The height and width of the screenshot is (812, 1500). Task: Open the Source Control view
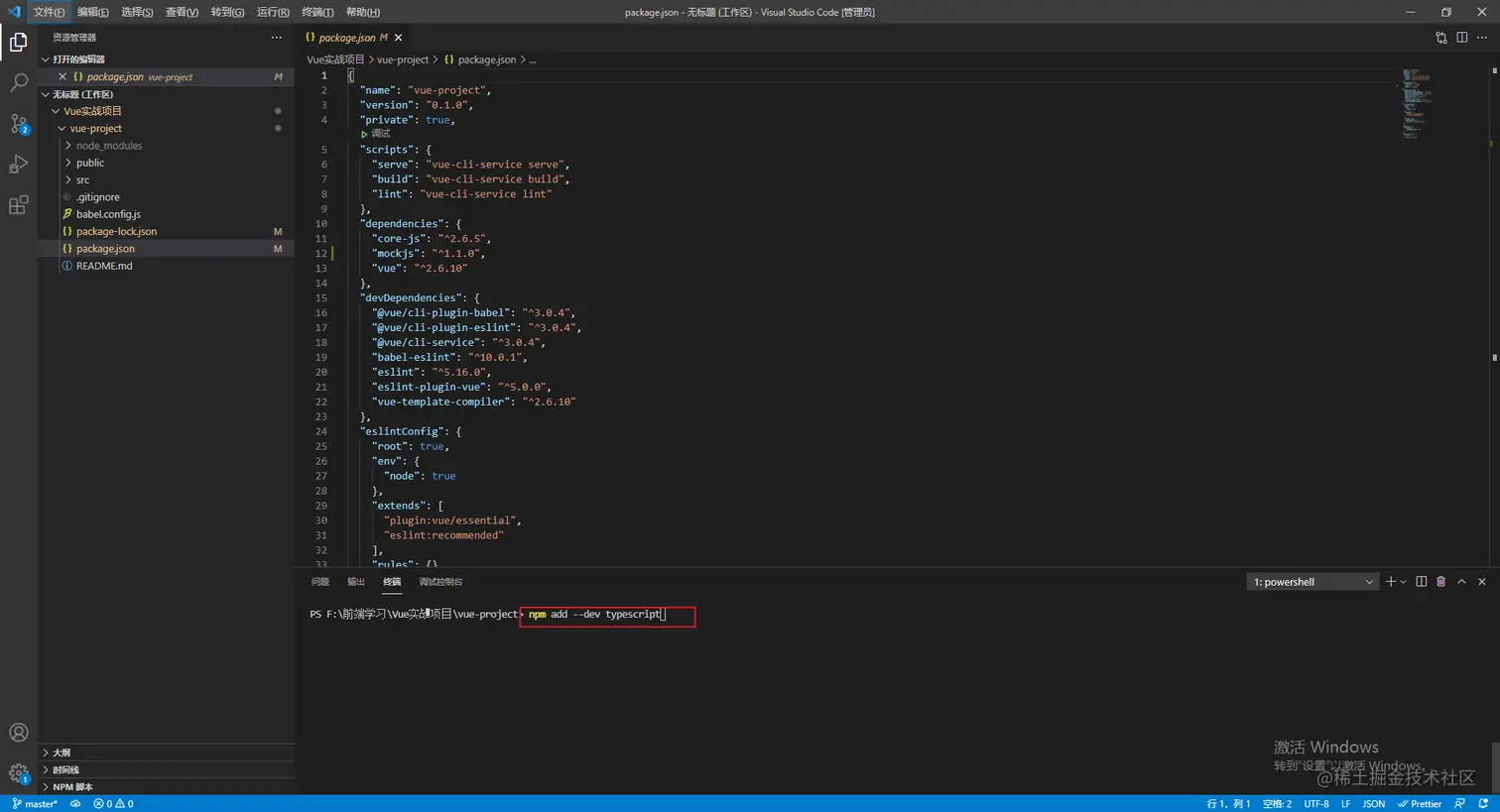[x=19, y=124]
